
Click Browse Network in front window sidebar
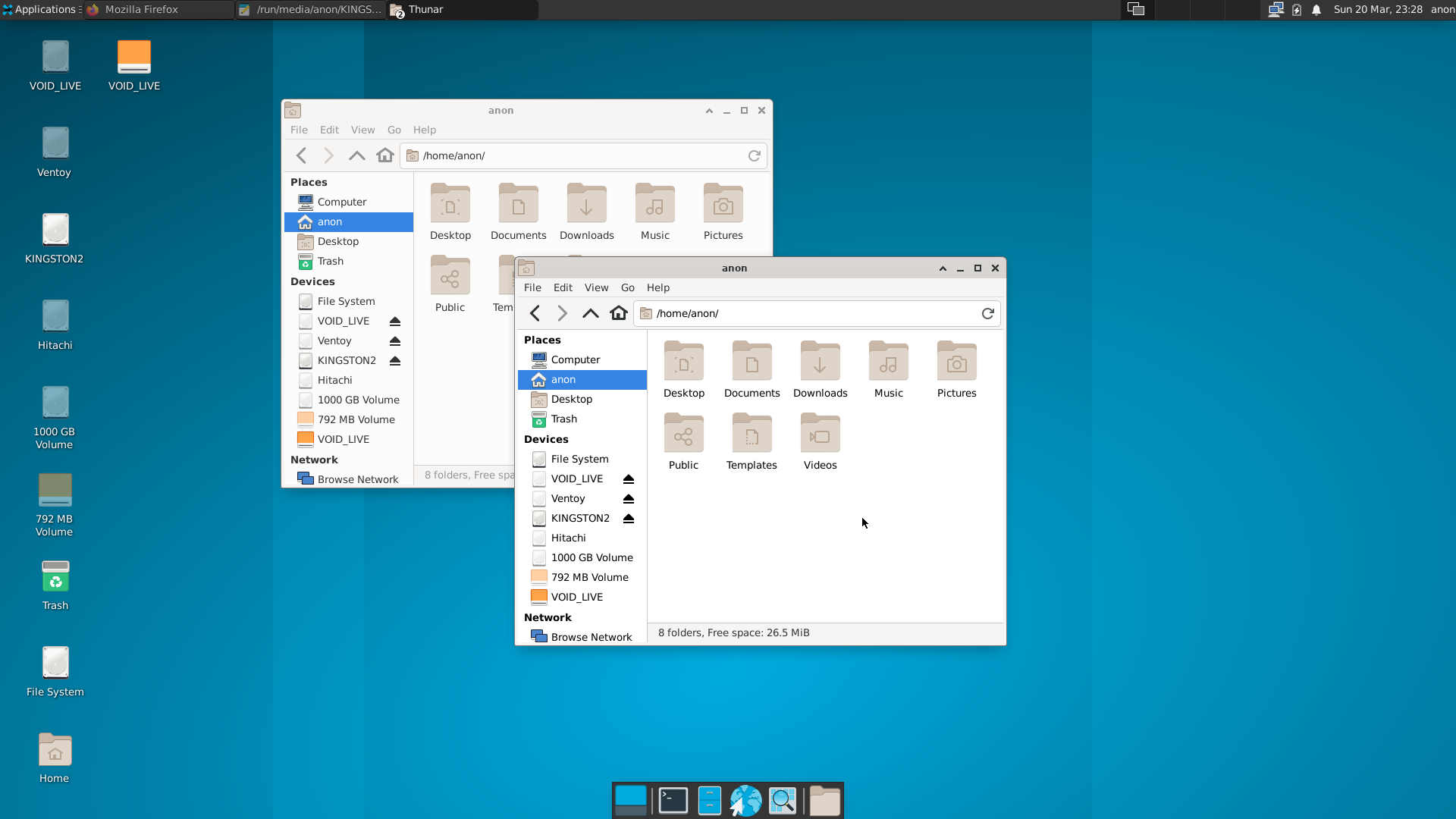pos(582,637)
